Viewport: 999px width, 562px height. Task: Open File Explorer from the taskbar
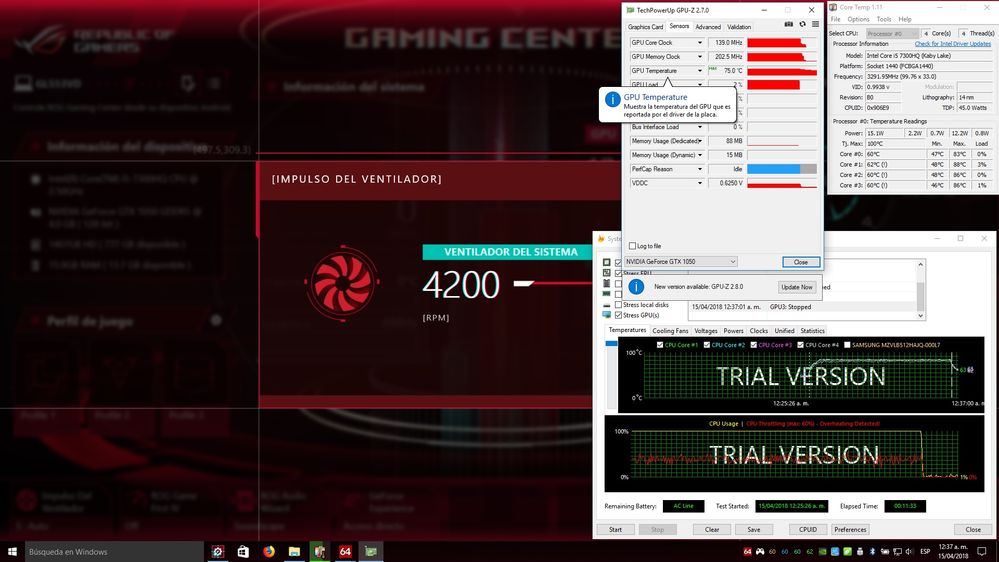(294, 551)
